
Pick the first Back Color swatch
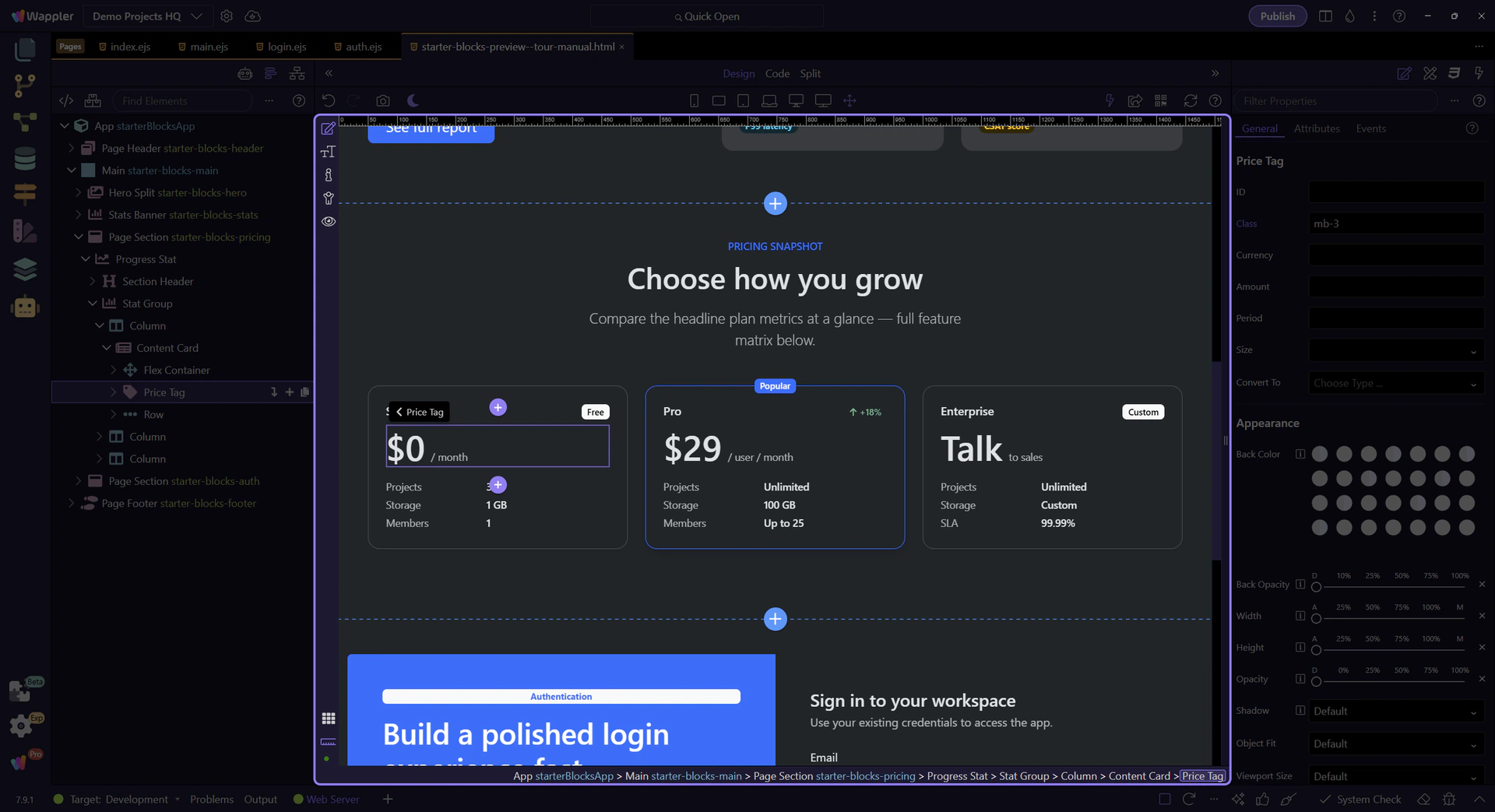pyautogui.click(x=1319, y=454)
